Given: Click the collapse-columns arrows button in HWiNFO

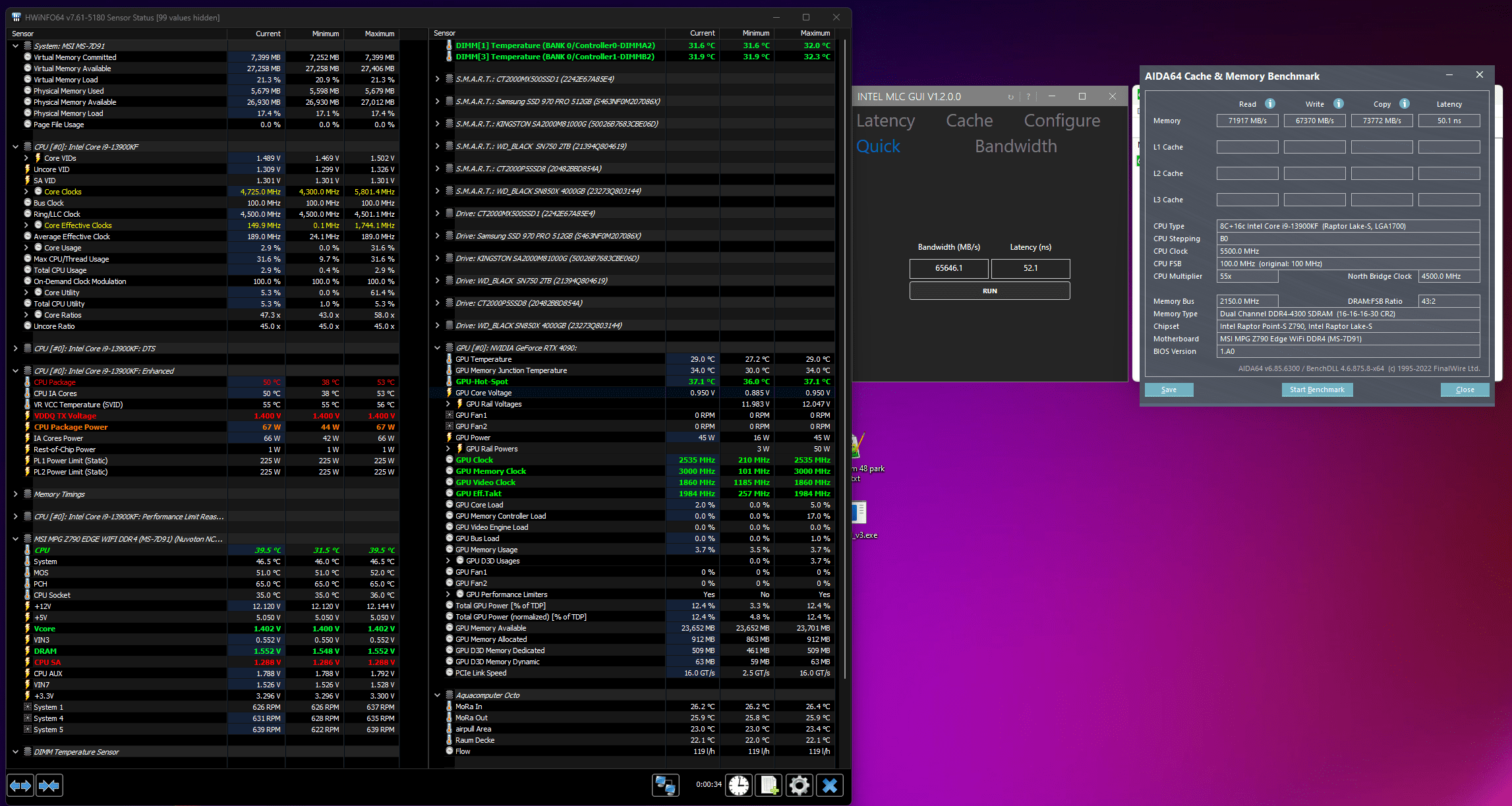Looking at the screenshot, I should tap(49, 785).
